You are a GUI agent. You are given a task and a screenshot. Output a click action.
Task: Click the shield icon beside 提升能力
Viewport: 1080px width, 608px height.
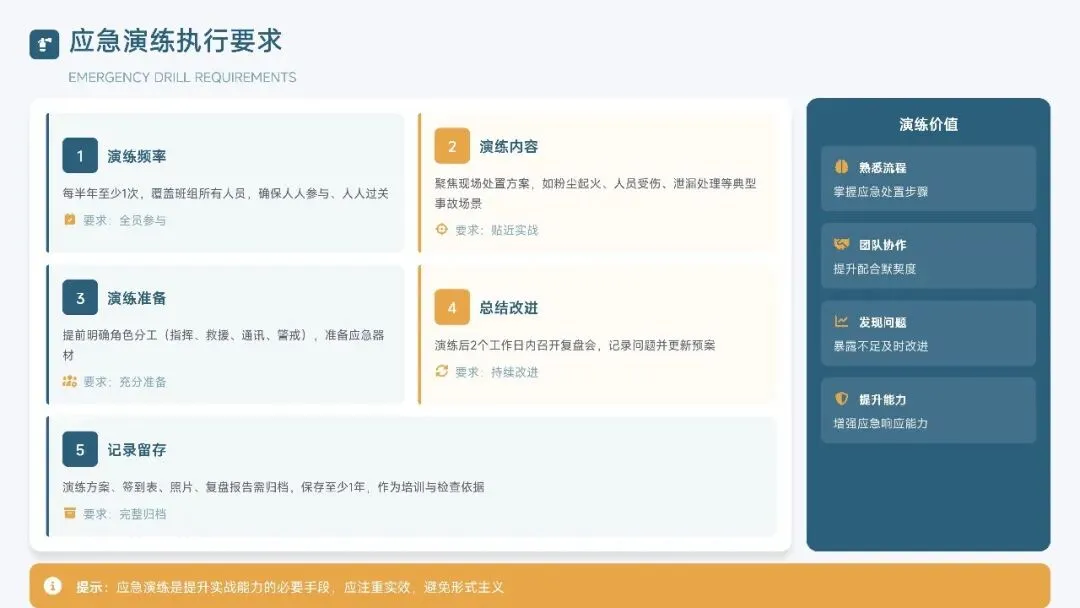(841, 398)
